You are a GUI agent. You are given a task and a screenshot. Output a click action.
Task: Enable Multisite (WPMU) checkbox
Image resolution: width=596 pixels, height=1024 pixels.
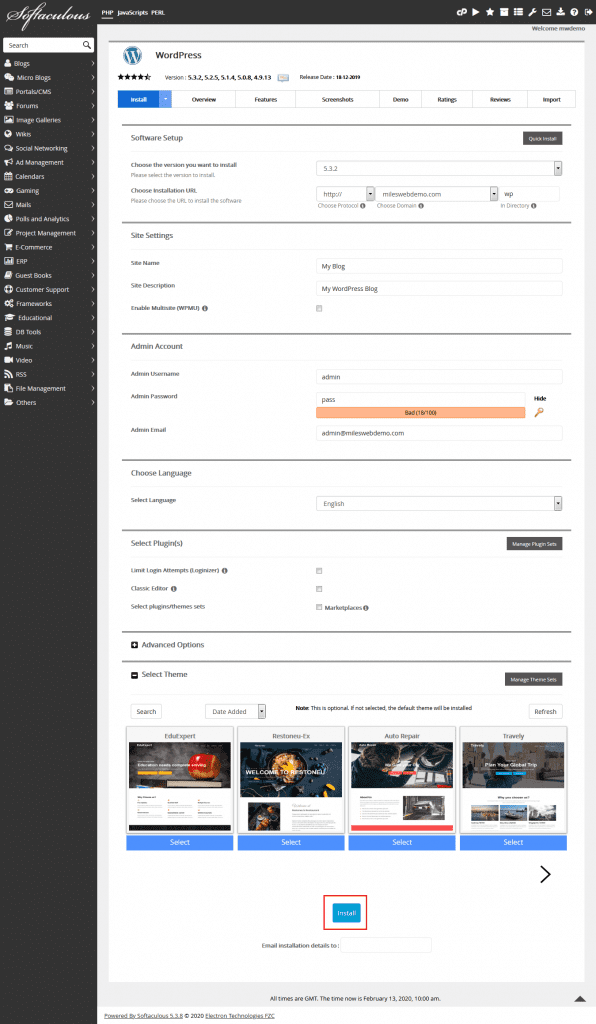tap(319, 308)
